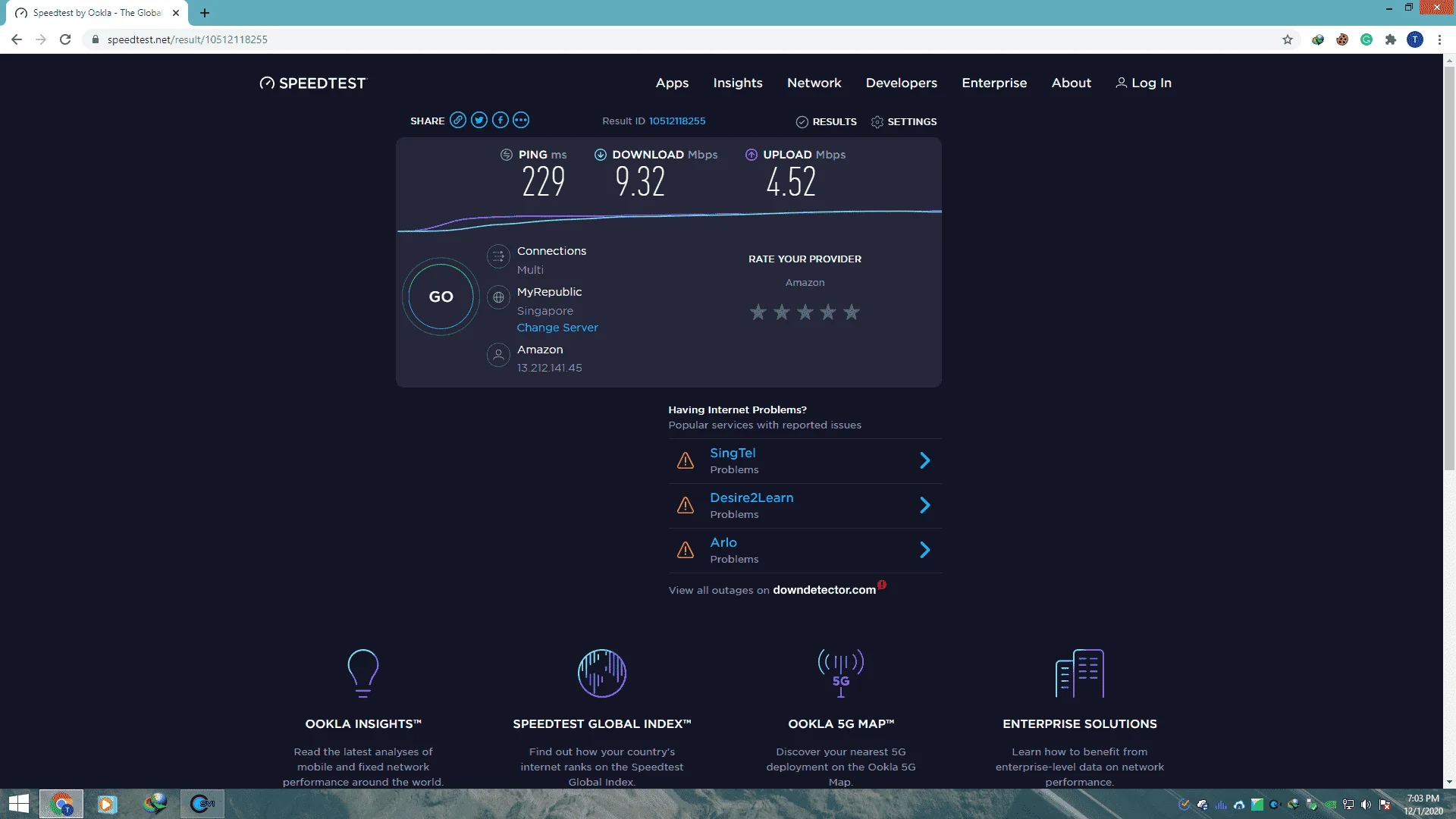Screen dimensions: 1456x819
Task: Expand the Desire2Learn chevron arrow
Action: point(925,505)
